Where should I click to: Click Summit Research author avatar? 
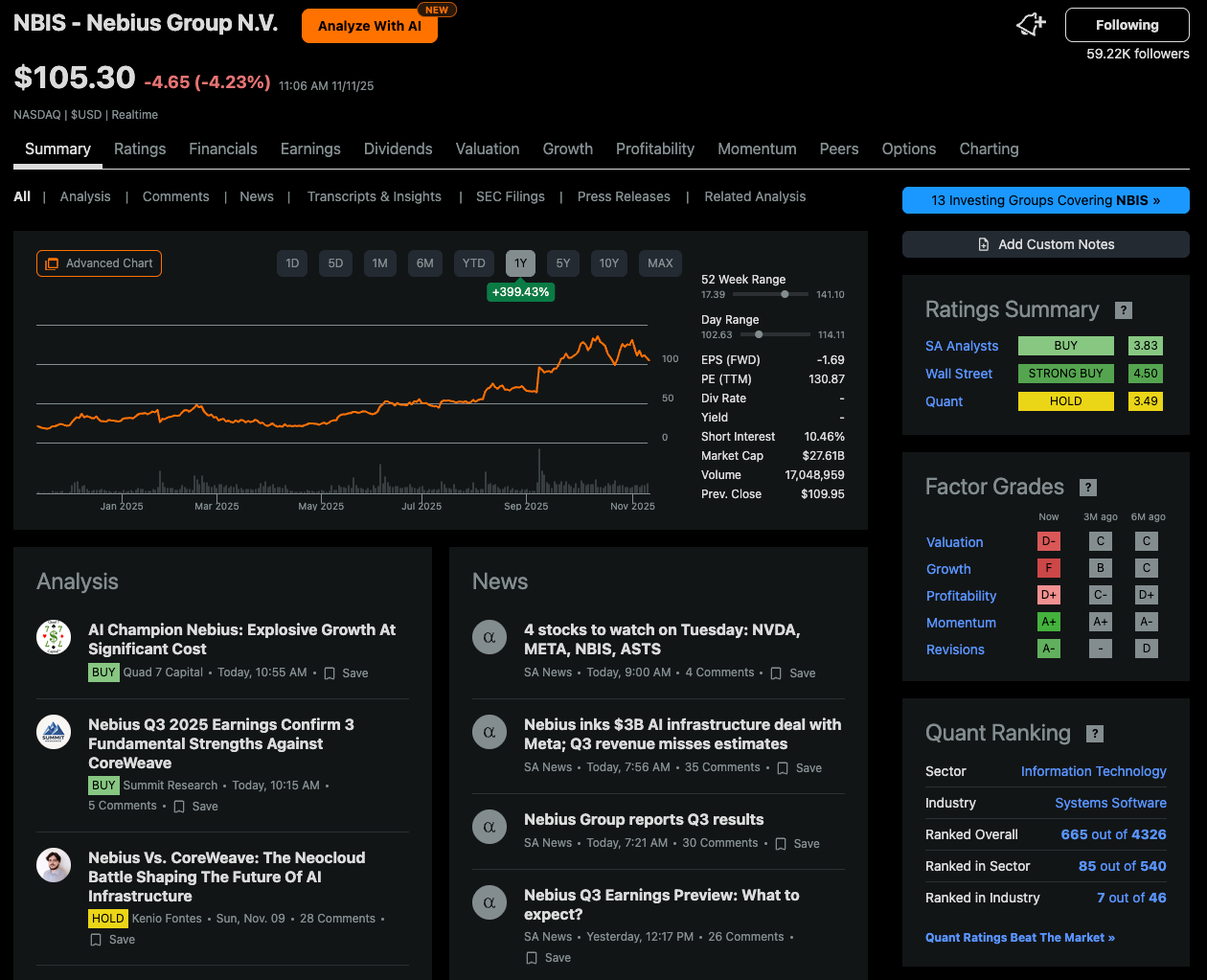[54, 732]
